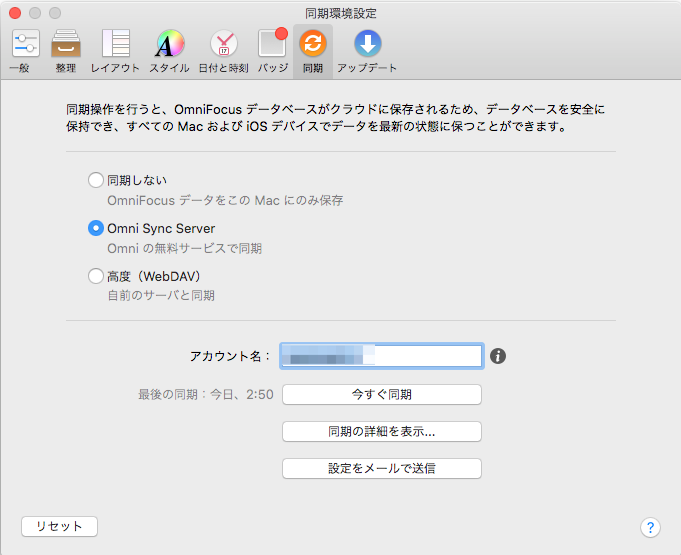Screen dimensions: 681x555
Task: Close the 同期環境設定 window
Action: pyautogui.click(x=15, y=13)
